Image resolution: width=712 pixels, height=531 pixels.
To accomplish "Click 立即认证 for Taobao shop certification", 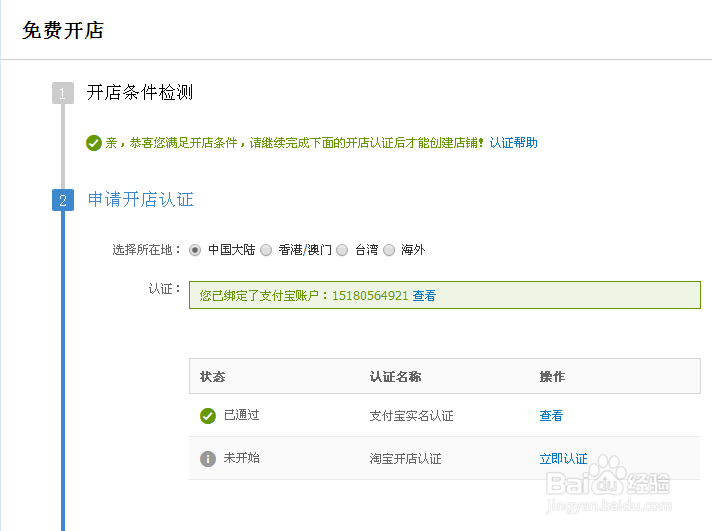I will click(x=563, y=459).
